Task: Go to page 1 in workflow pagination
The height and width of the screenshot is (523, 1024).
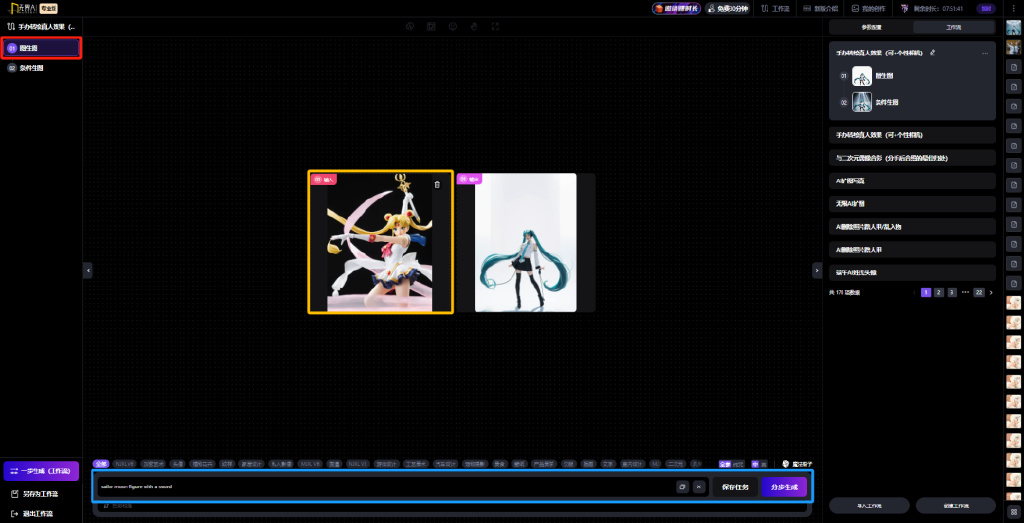Action: click(926, 293)
